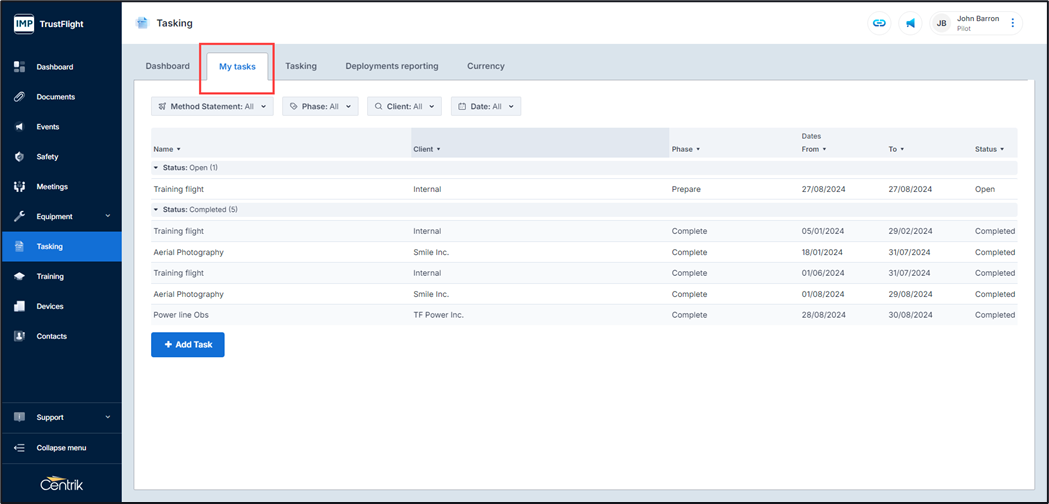Open the announcements megaphone icon
The image size is (1049, 504).
(x=910, y=23)
